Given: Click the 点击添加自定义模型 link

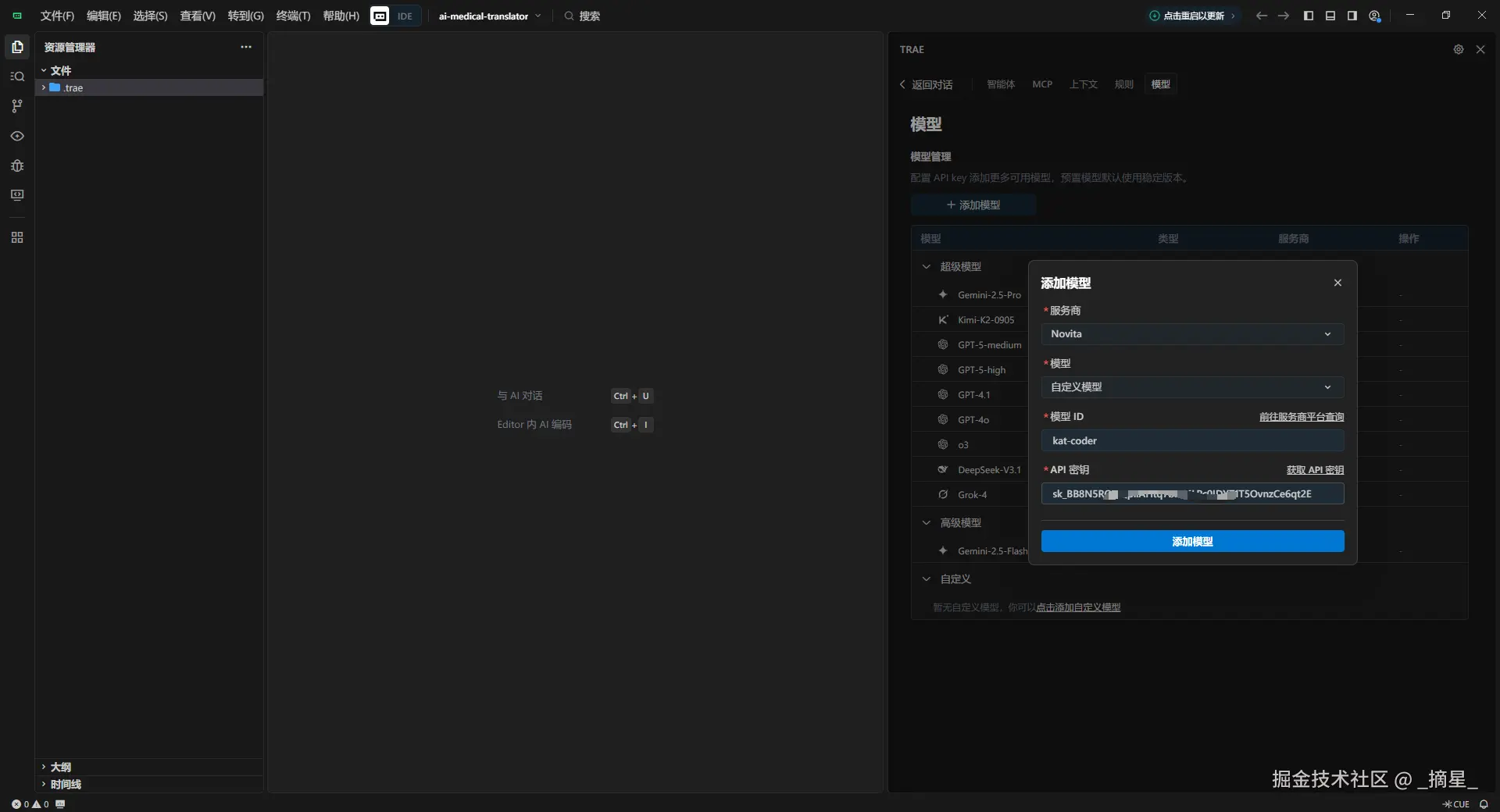Looking at the screenshot, I should (x=1078, y=607).
